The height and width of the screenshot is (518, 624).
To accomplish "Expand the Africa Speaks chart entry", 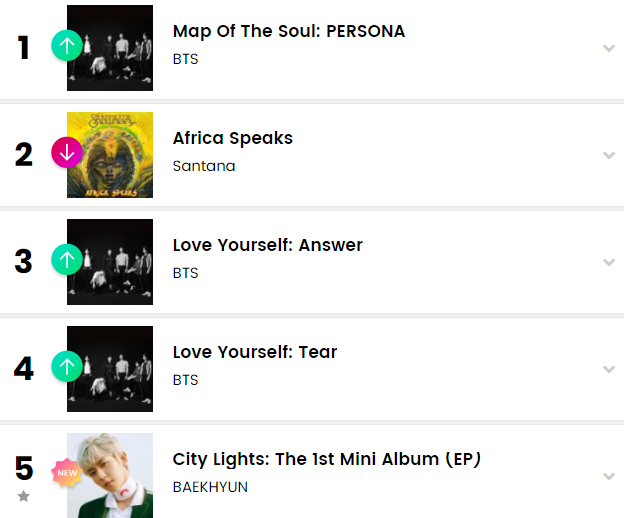I will coord(606,155).
